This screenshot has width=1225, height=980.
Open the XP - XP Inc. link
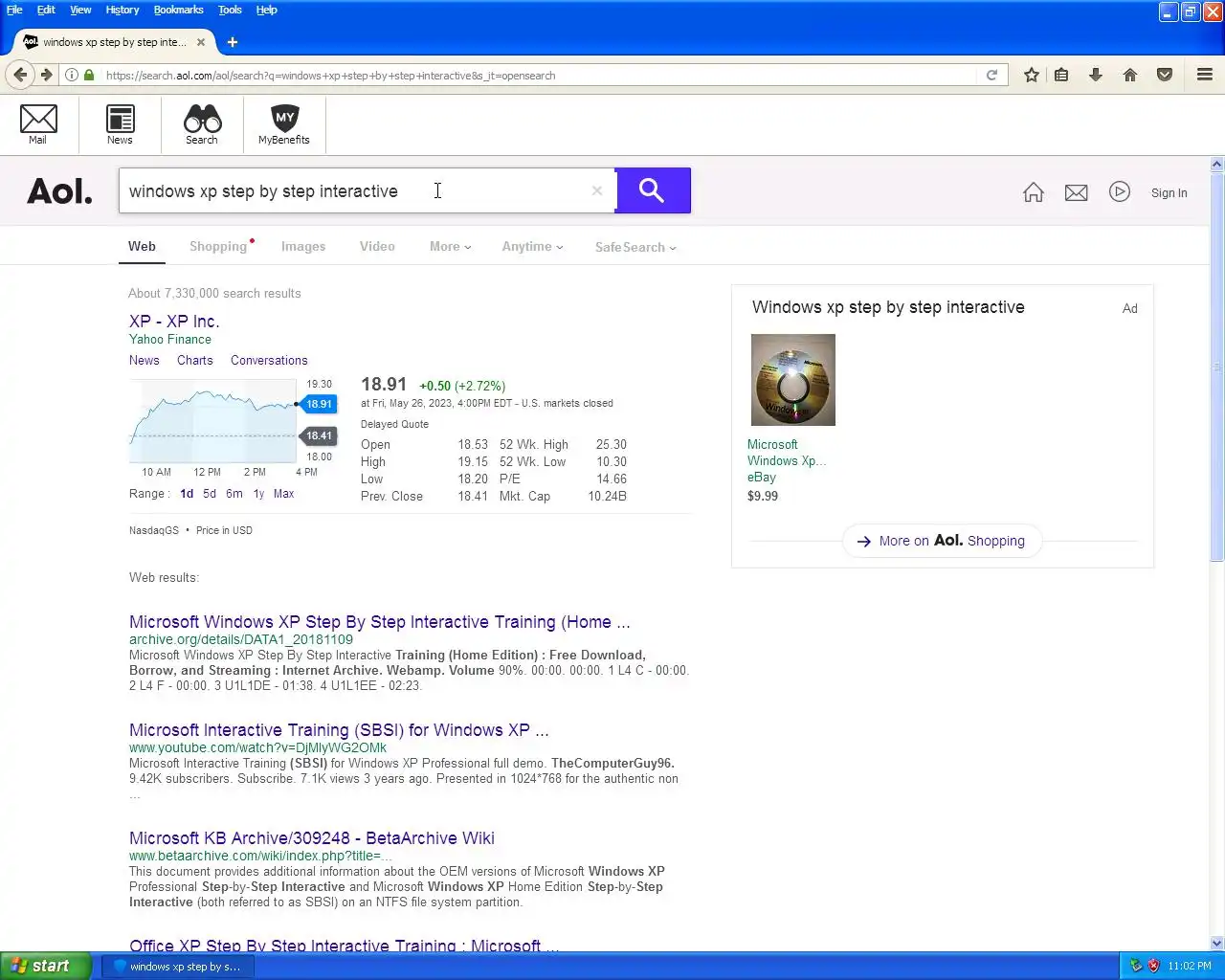click(174, 322)
